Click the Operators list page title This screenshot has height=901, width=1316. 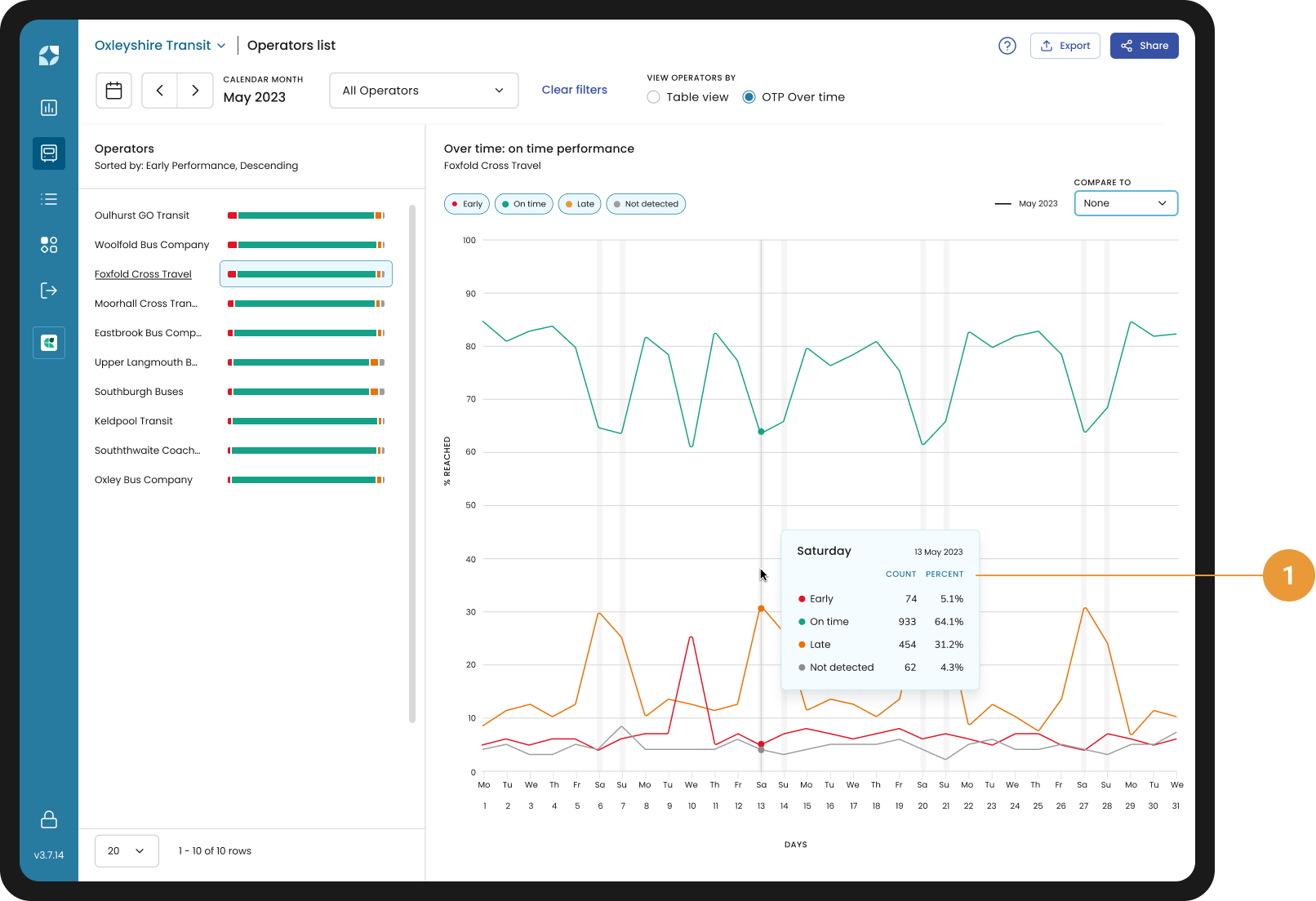click(x=291, y=46)
